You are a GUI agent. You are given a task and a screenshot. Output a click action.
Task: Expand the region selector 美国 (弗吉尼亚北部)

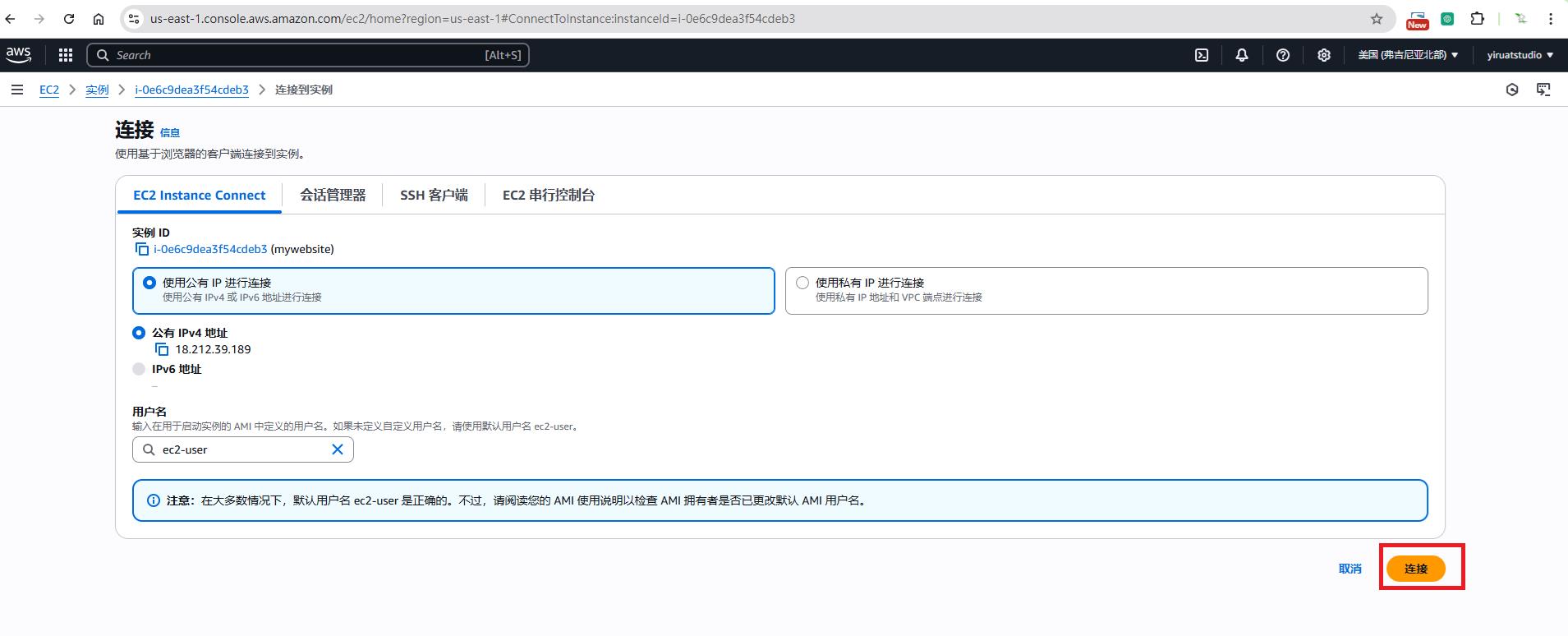coord(1408,55)
